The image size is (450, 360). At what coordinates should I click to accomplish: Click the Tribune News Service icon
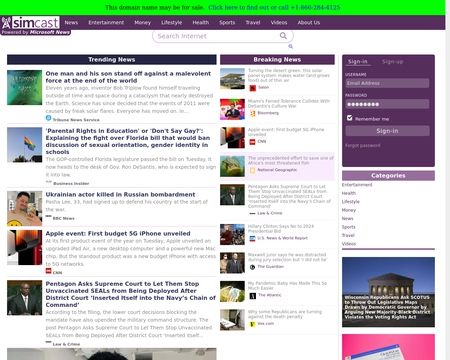pyautogui.click(x=48, y=118)
